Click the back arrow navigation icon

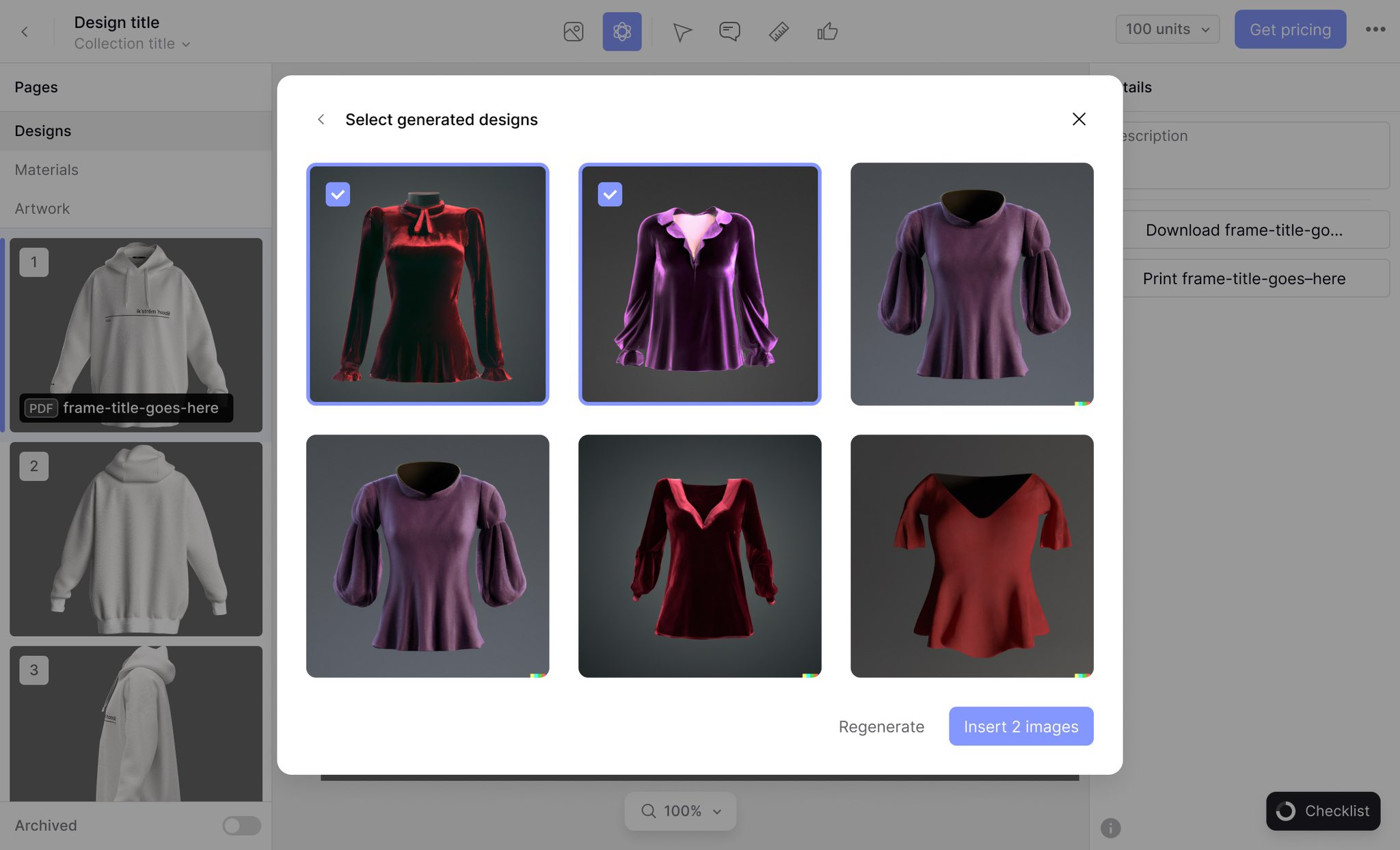(321, 119)
